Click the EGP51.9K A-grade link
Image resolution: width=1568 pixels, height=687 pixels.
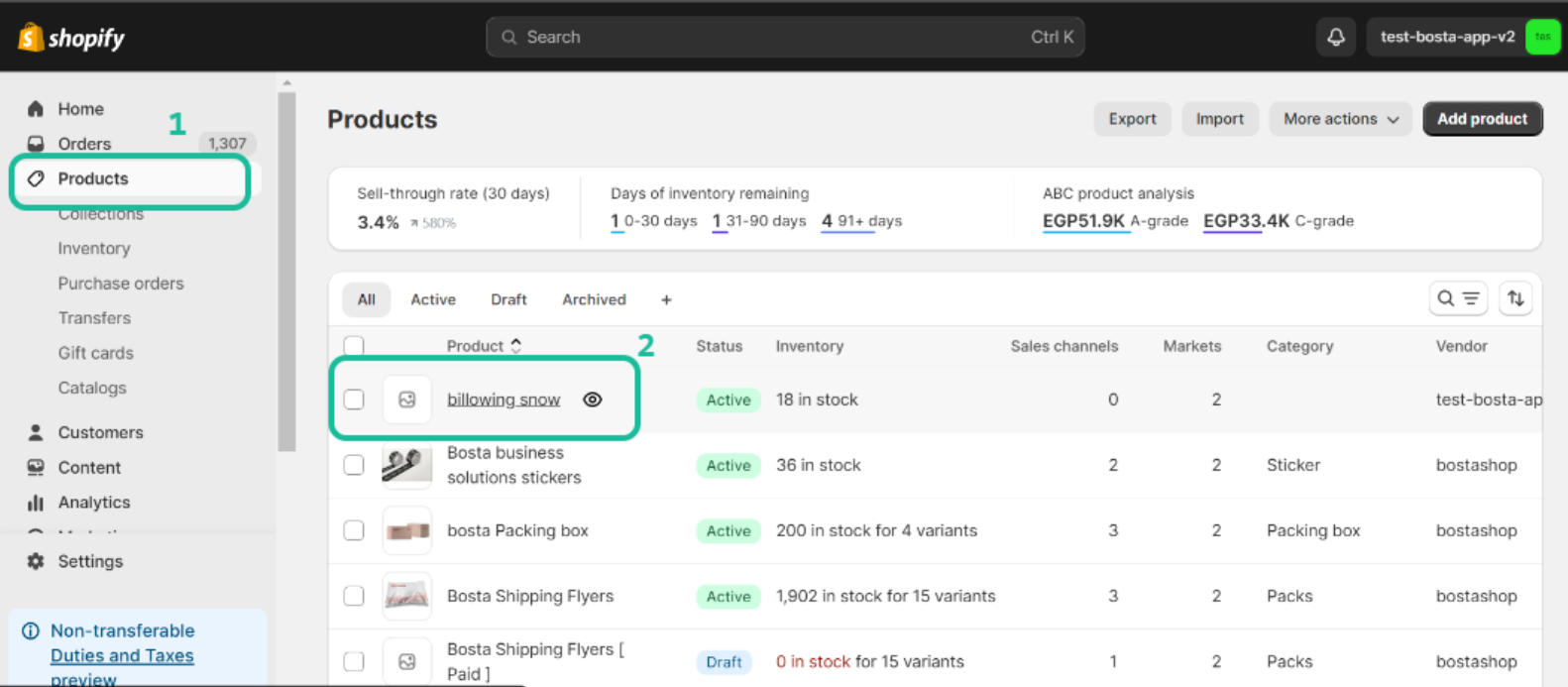pyautogui.click(x=1115, y=221)
